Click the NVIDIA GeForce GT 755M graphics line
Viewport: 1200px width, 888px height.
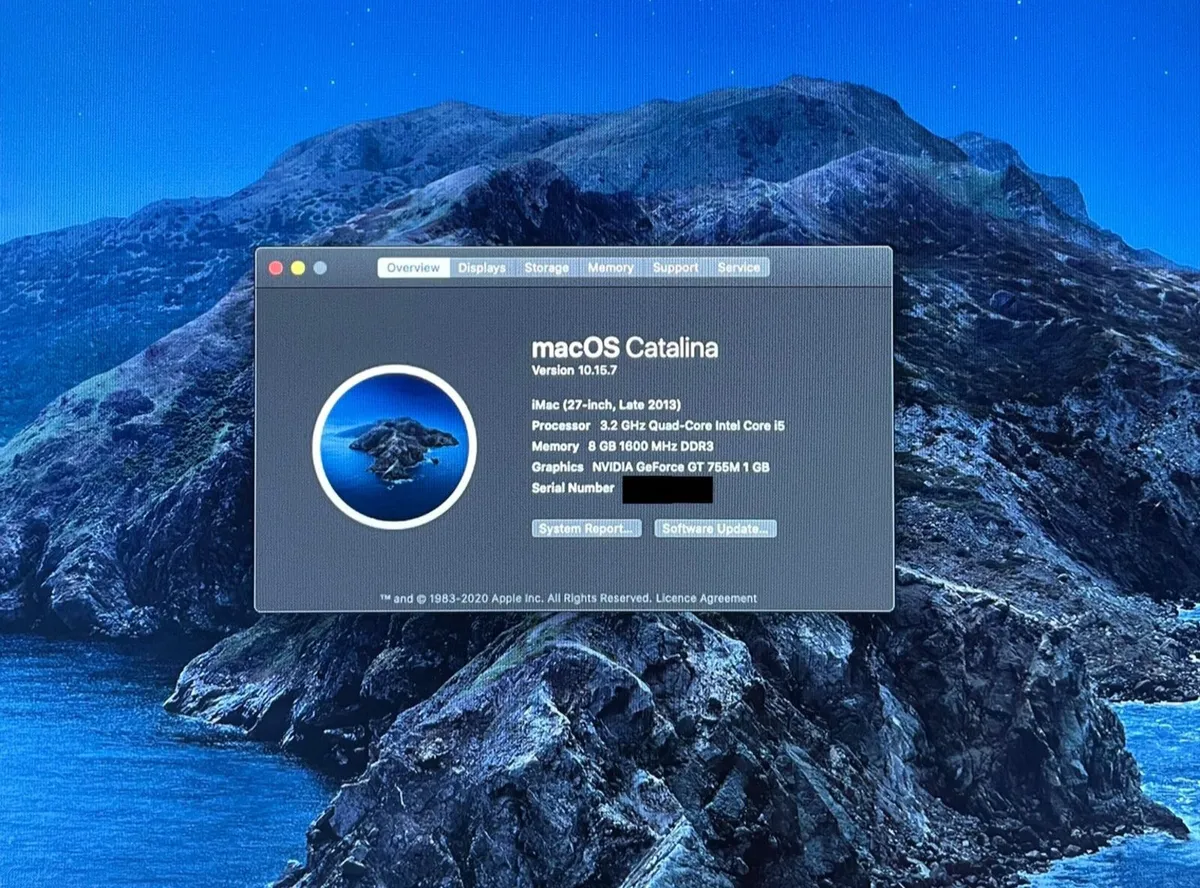click(651, 467)
